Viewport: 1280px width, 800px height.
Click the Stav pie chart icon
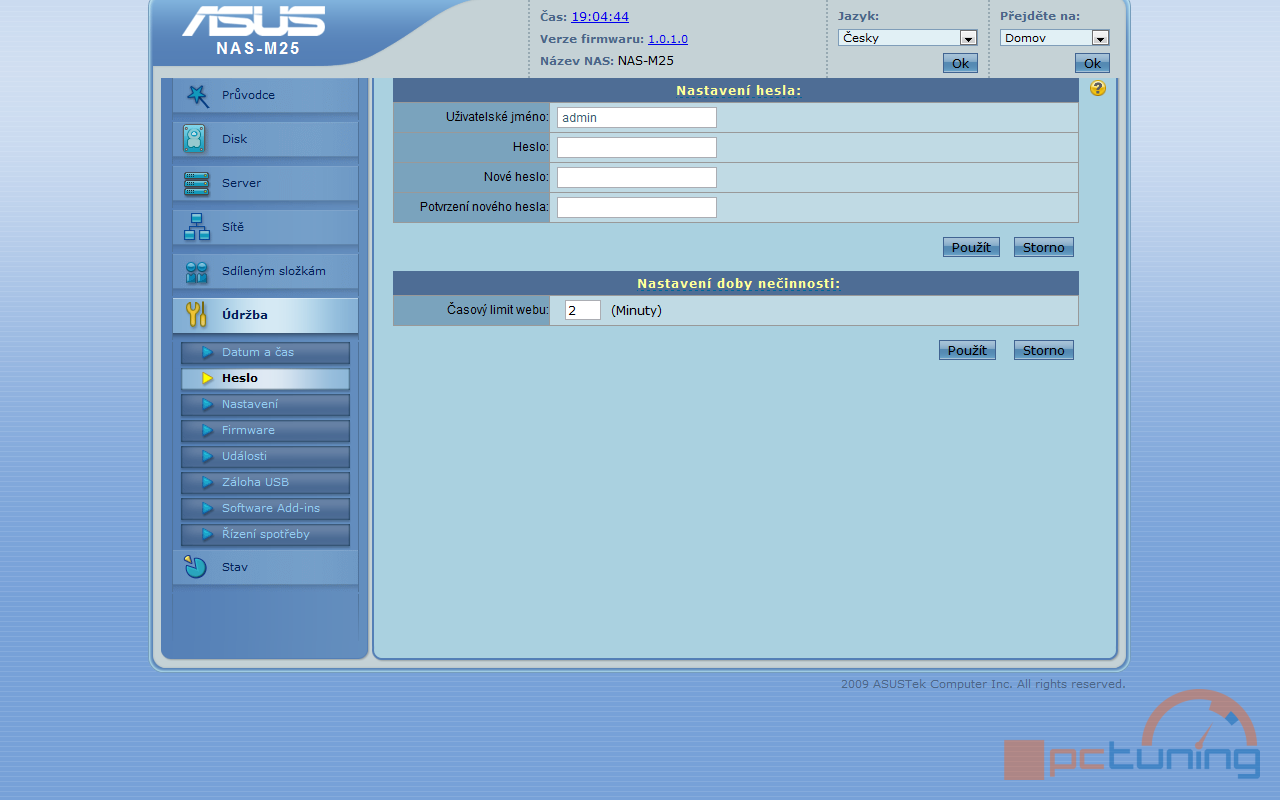[x=196, y=567]
